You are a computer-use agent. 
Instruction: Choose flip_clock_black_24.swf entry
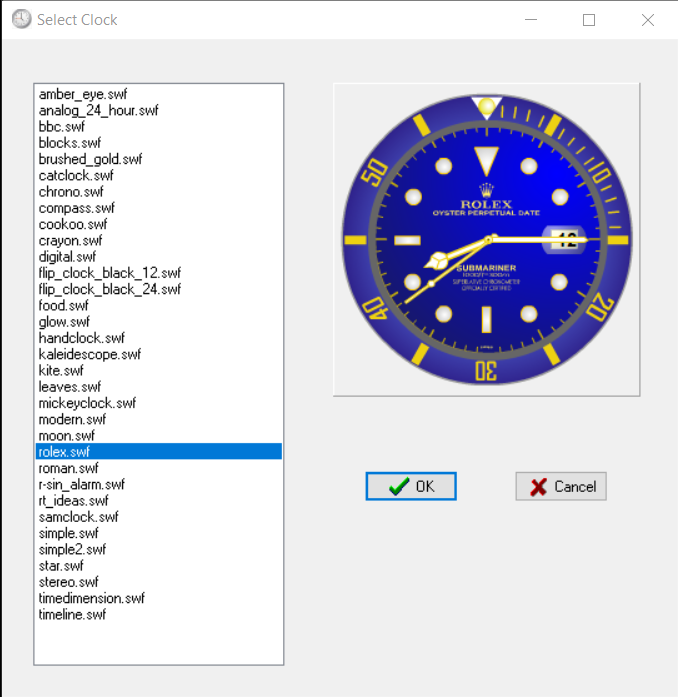pos(109,289)
